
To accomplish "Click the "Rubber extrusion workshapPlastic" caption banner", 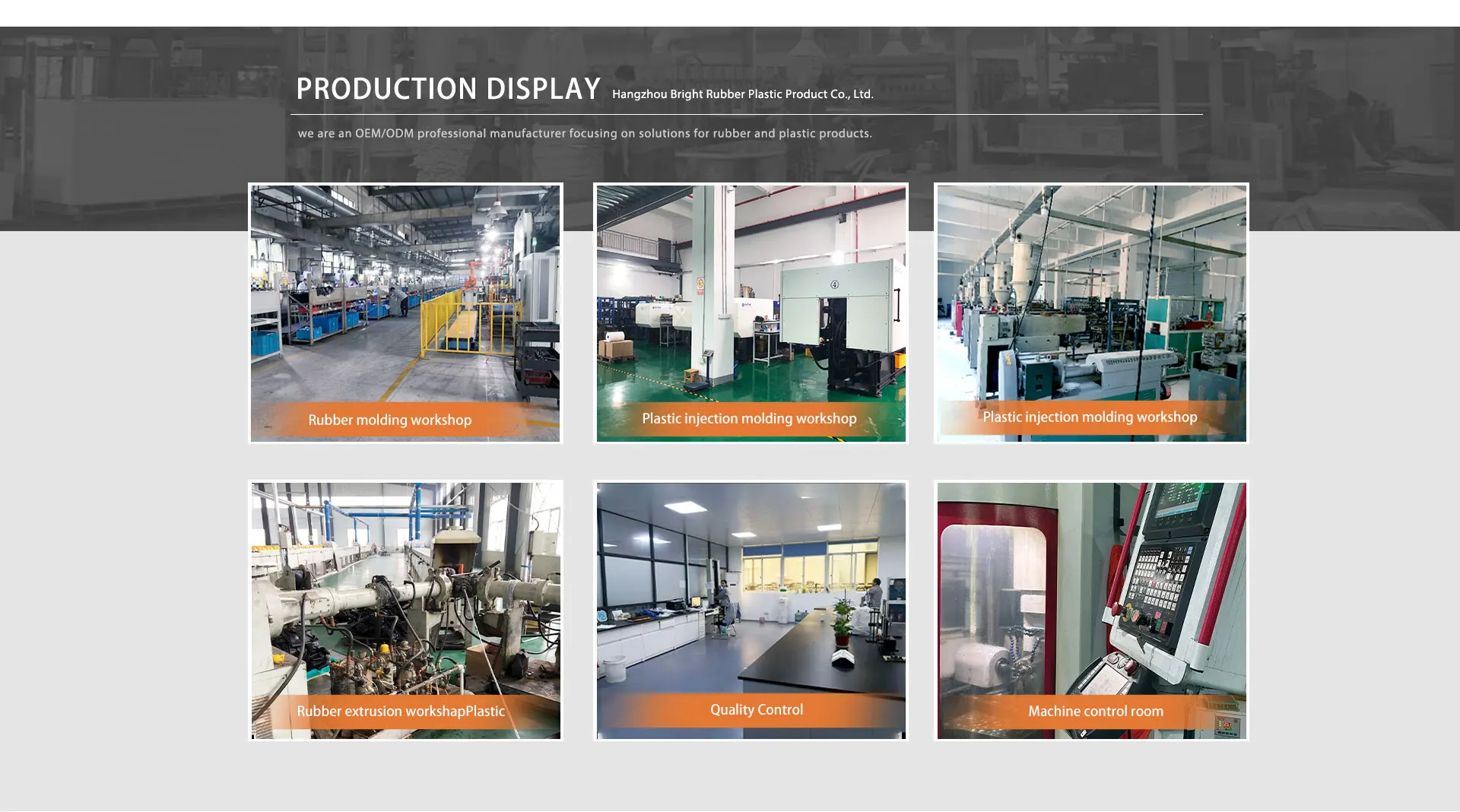I will 405,712.
